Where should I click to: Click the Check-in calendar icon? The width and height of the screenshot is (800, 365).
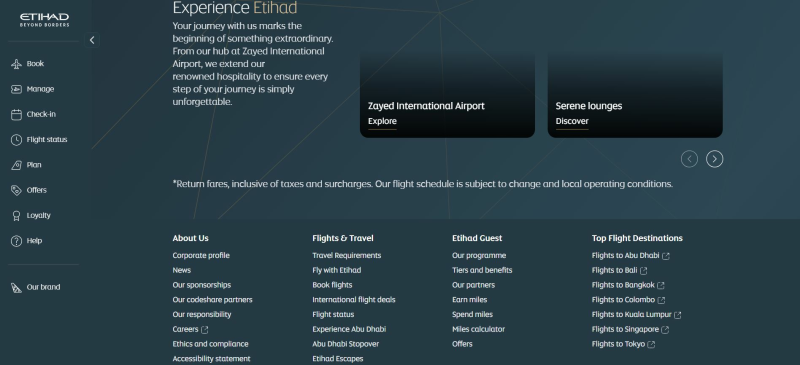(x=16, y=114)
